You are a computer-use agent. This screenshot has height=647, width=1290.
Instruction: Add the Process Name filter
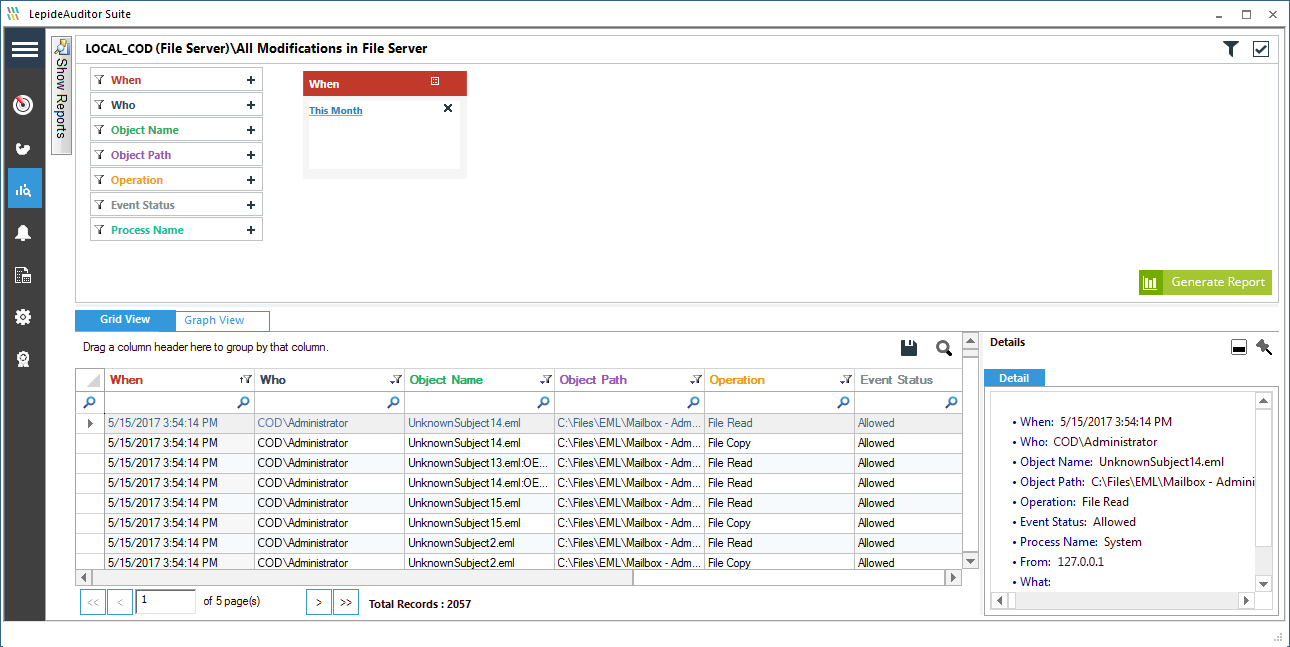[x=251, y=230]
